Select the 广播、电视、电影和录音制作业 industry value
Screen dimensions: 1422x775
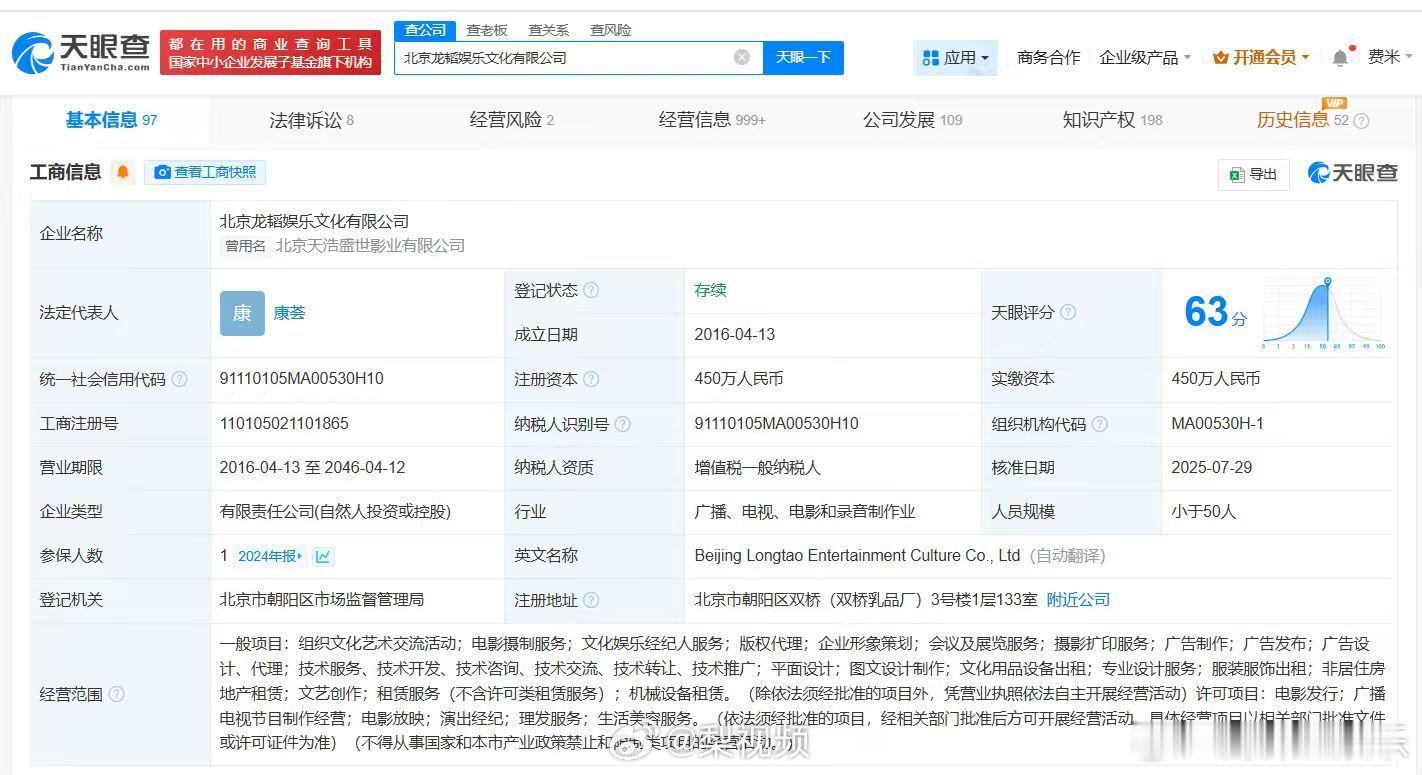click(x=804, y=512)
